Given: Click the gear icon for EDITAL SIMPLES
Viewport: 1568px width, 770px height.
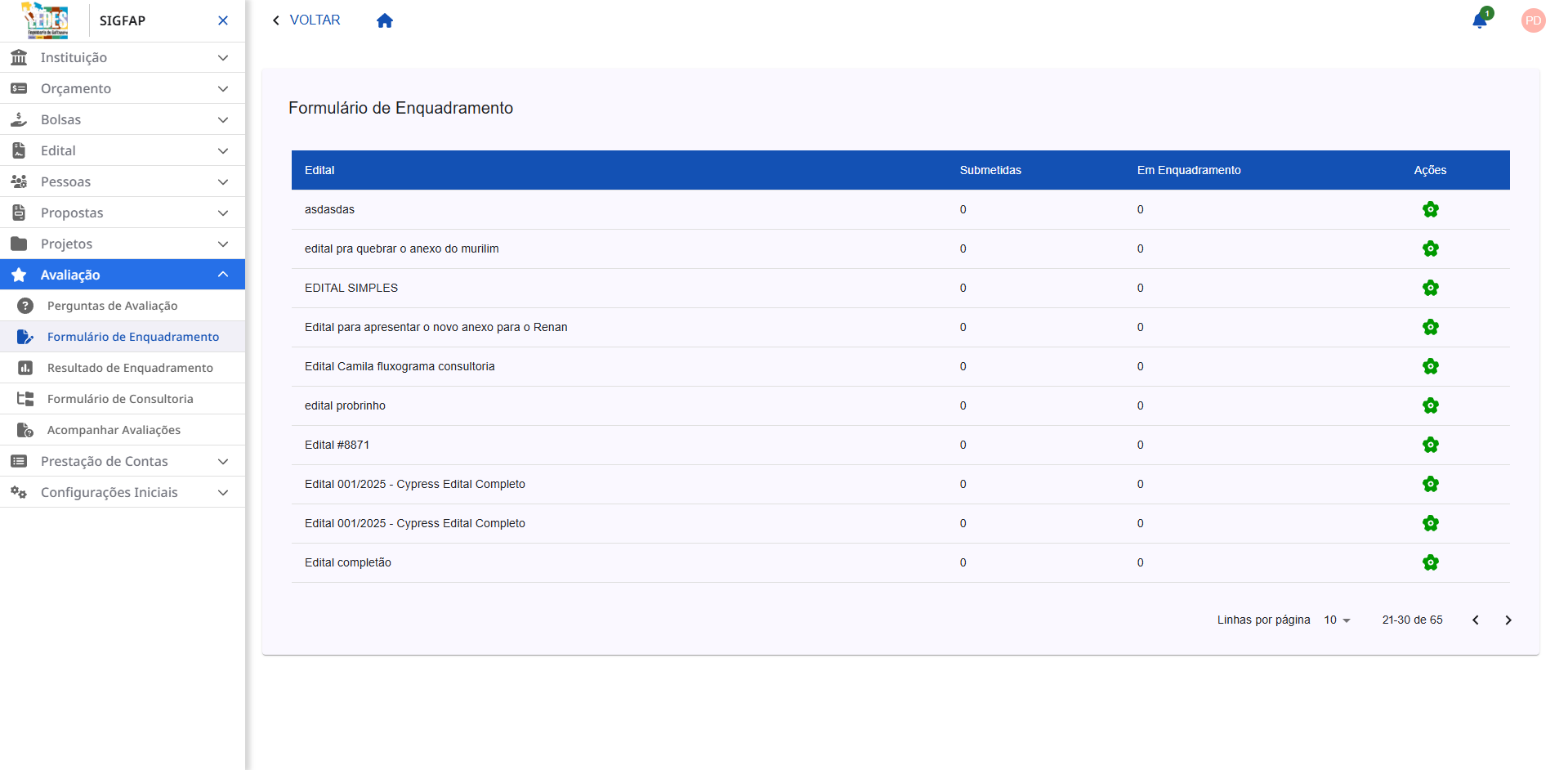Looking at the screenshot, I should (x=1430, y=288).
